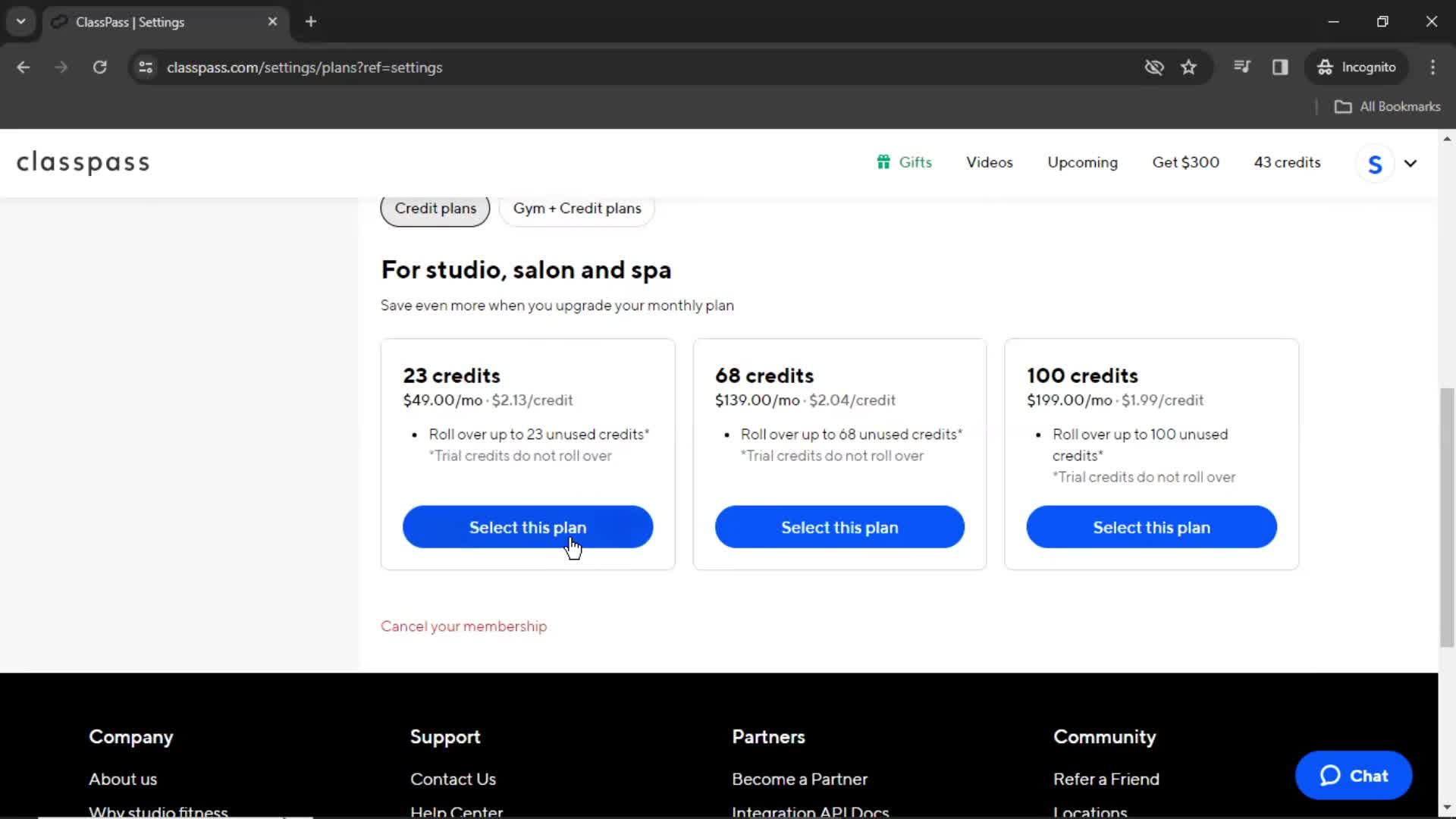This screenshot has width=1456, height=819.
Task: Click the Support footer heading
Action: (445, 737)
